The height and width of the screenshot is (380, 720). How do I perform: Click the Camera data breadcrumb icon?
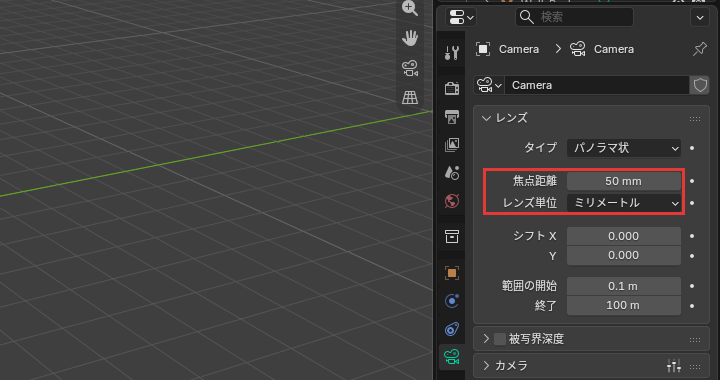578,49
